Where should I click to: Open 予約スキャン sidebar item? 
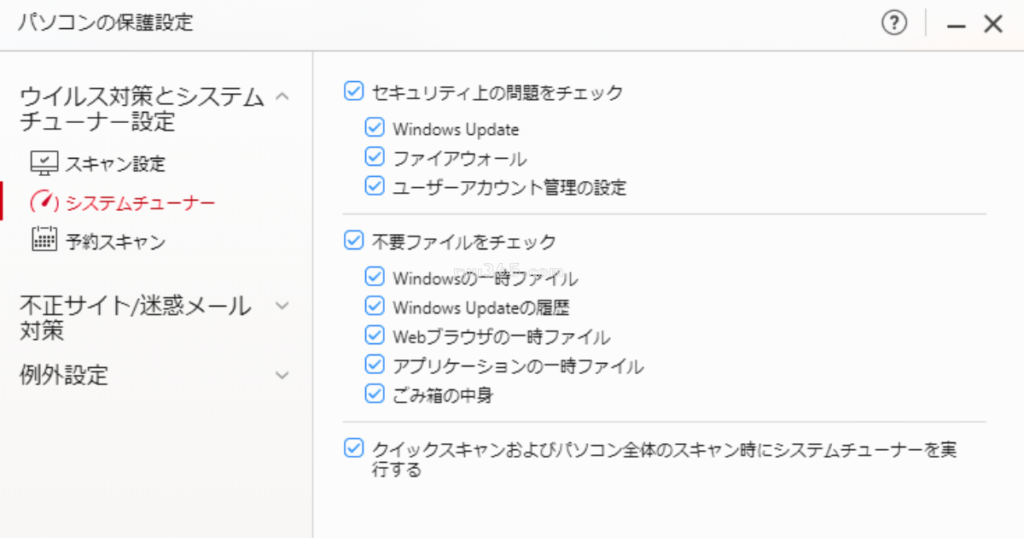tap(116, 242)
